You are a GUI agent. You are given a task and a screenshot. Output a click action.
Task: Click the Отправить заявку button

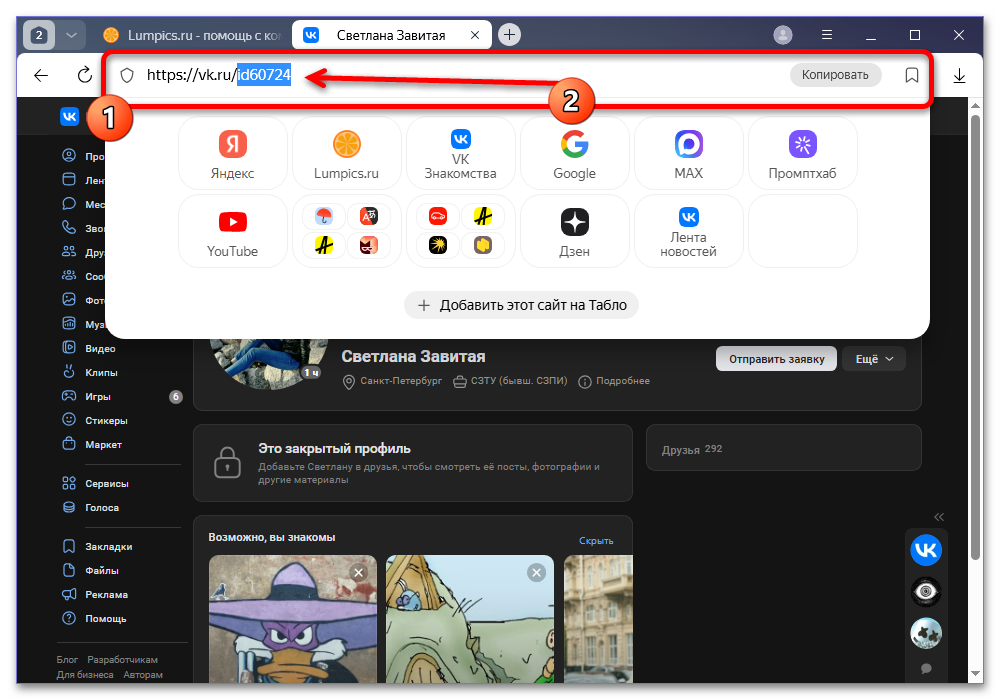[776, 359]
